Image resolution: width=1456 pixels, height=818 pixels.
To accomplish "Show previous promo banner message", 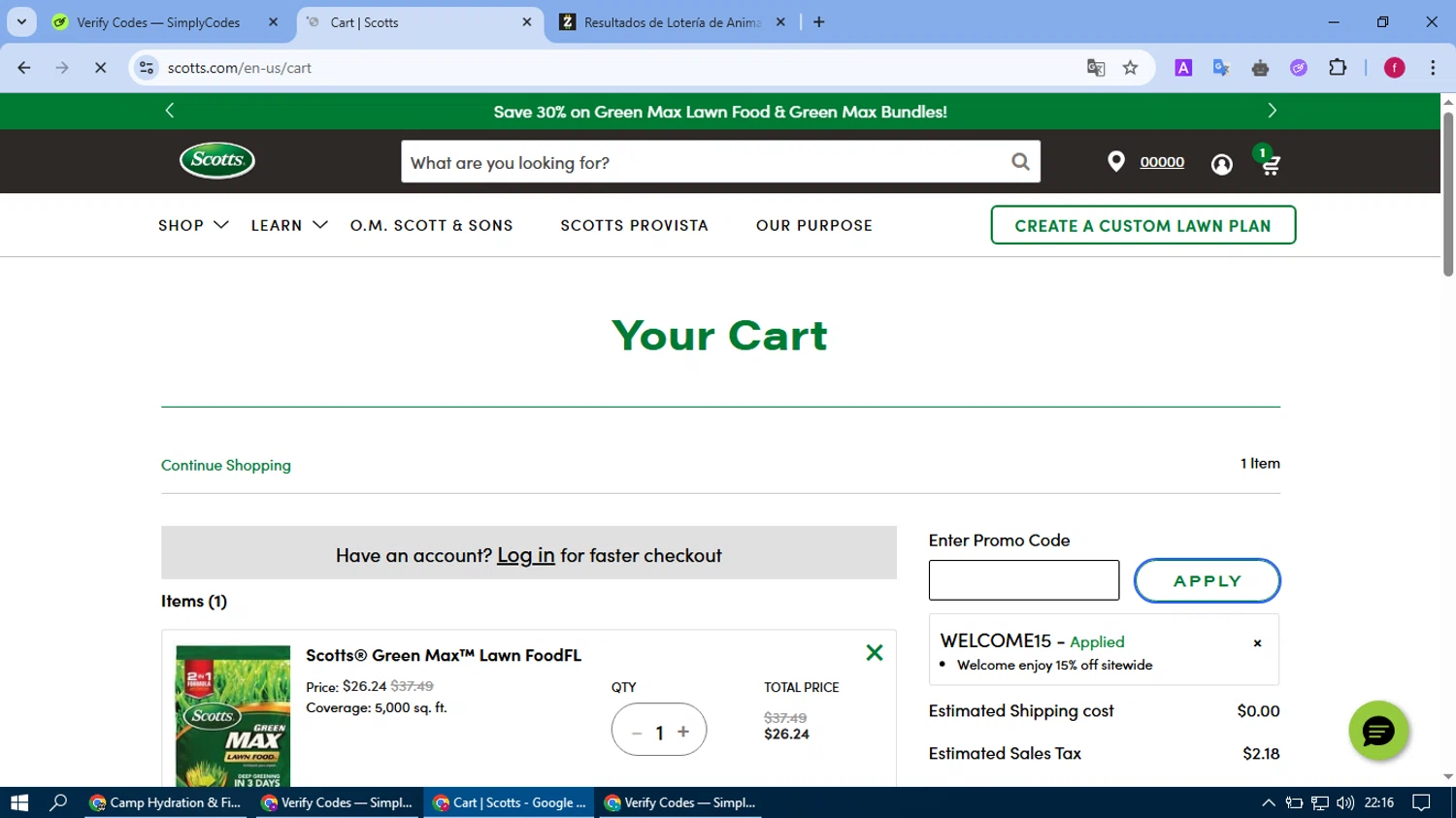I will 170,111.
